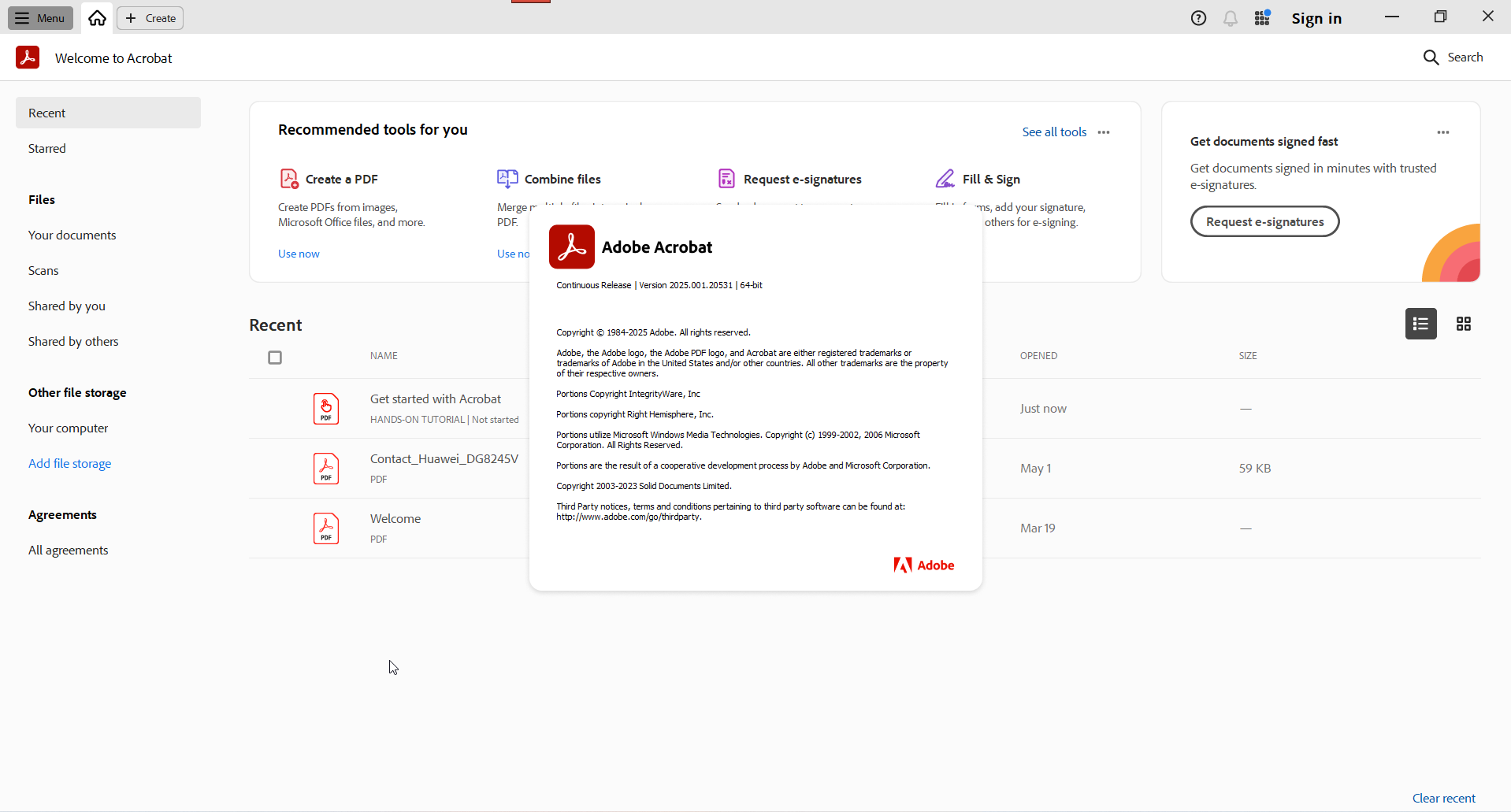Click the Acrobat logo beside Welcome
Screen dimensions: 1511x812
[28, 57]
